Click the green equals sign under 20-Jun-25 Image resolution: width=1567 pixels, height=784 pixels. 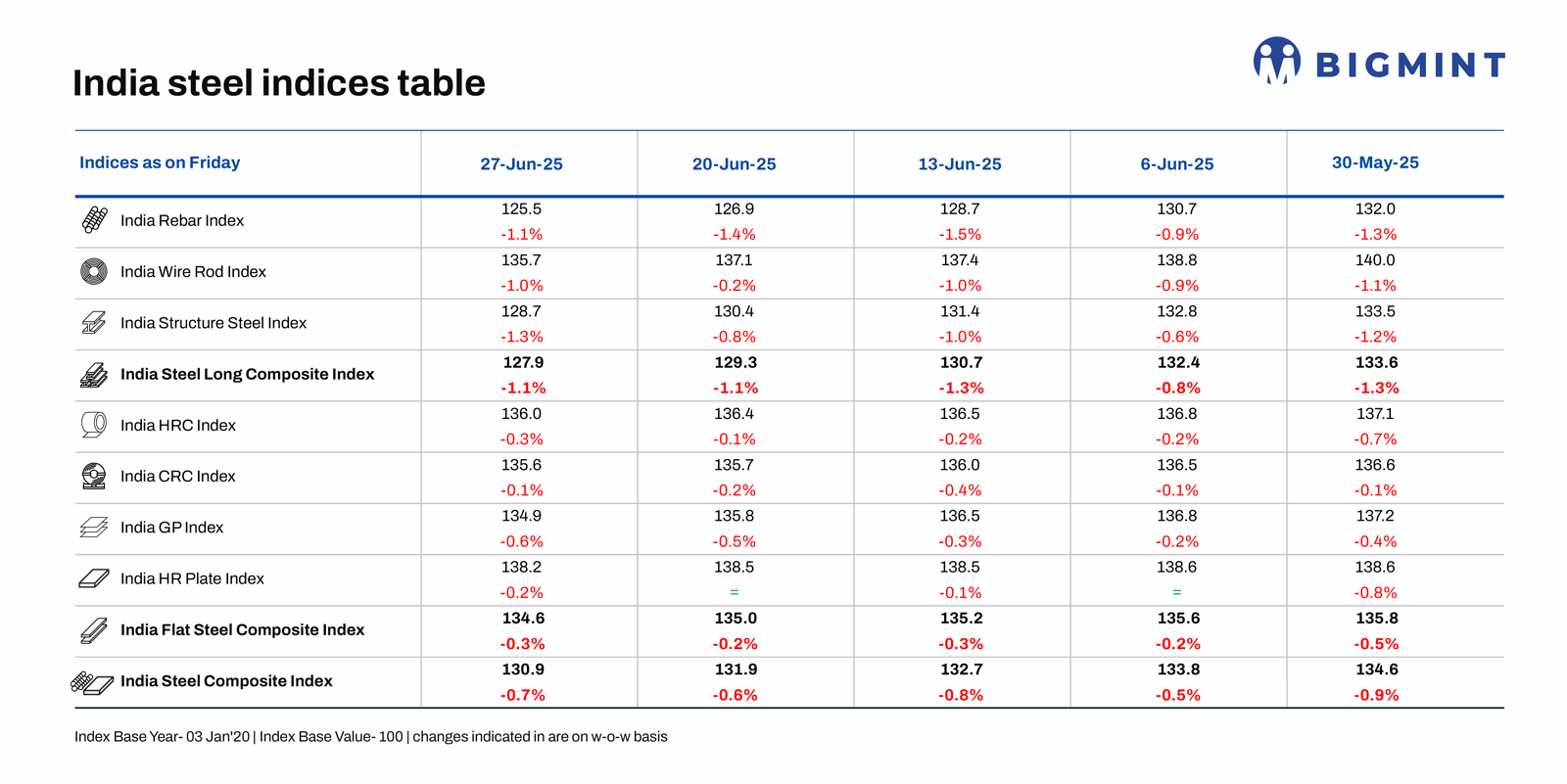[734, 592]
